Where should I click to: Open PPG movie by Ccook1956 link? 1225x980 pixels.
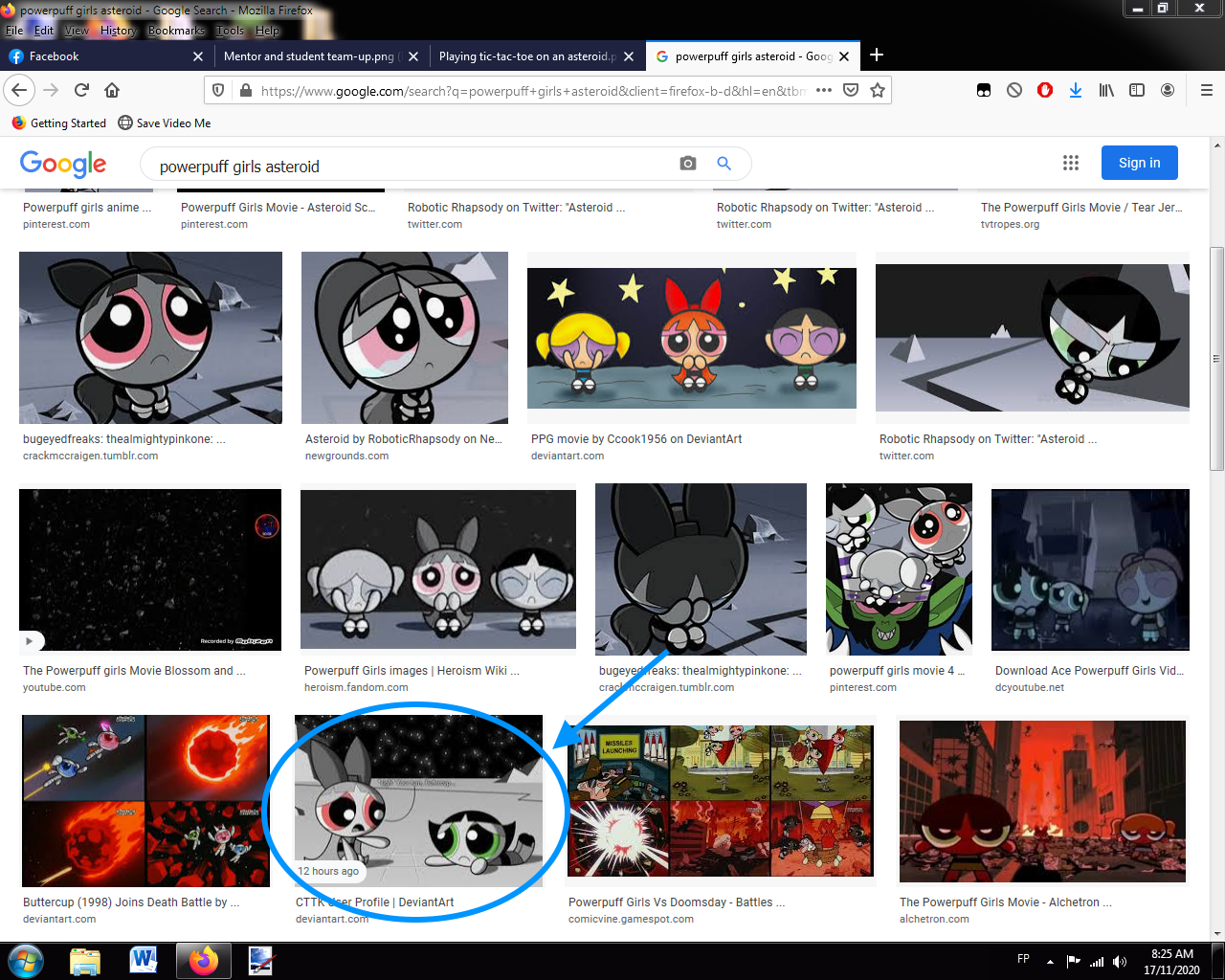click(636, 439)
